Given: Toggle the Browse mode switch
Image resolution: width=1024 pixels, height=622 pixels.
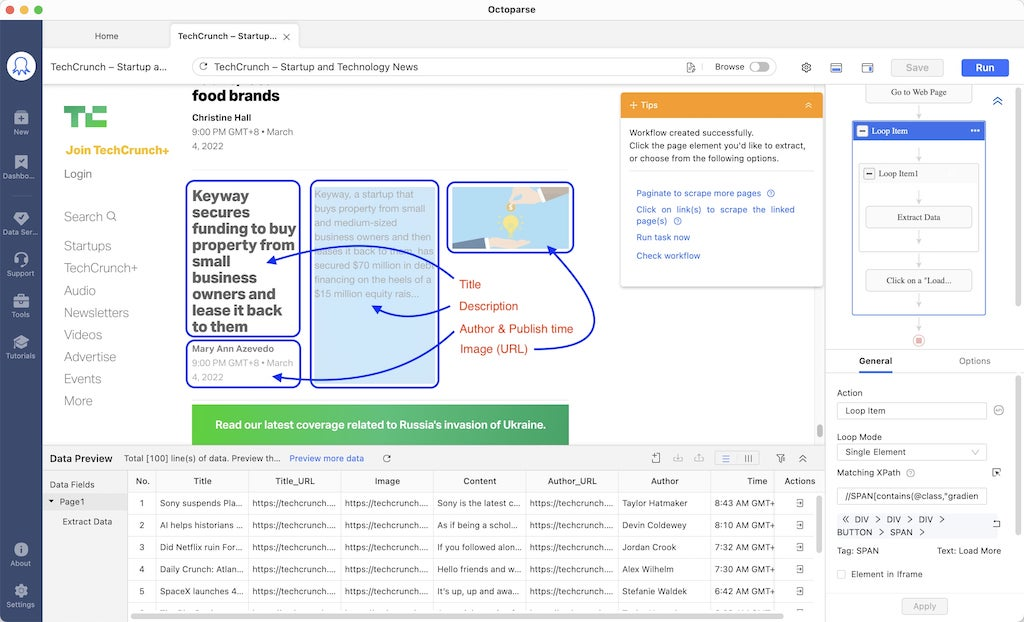Looking at the screenshot, I should coord(759,67).
